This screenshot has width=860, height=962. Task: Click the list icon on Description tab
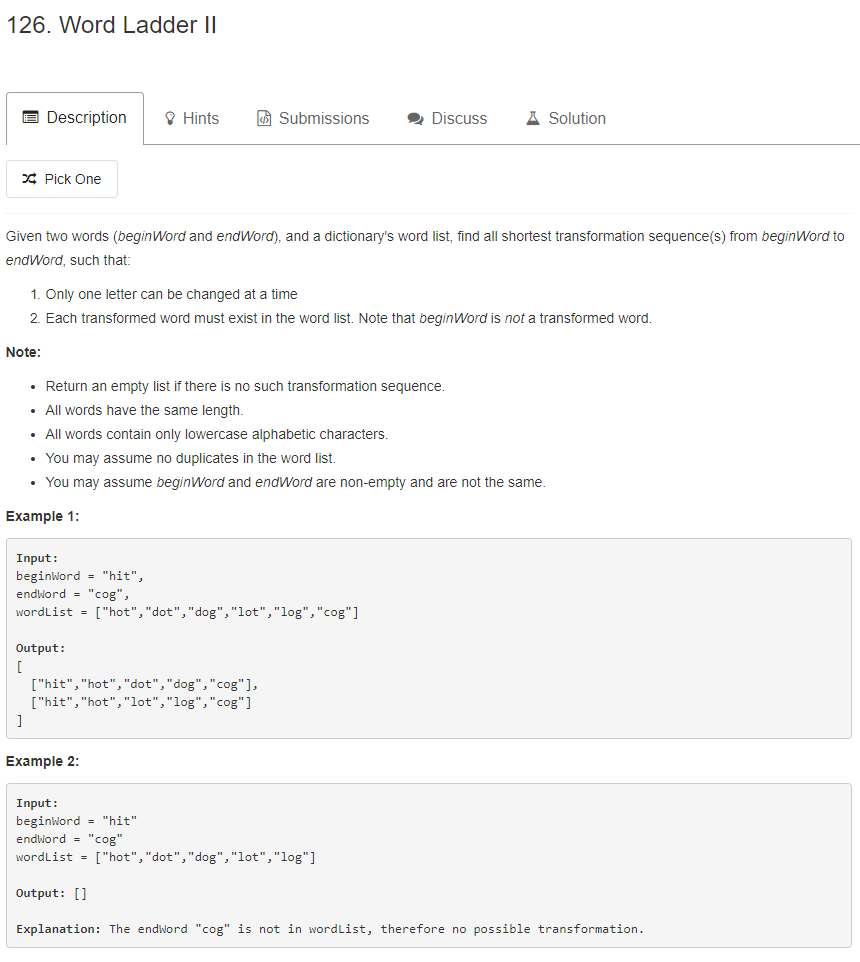30,118
